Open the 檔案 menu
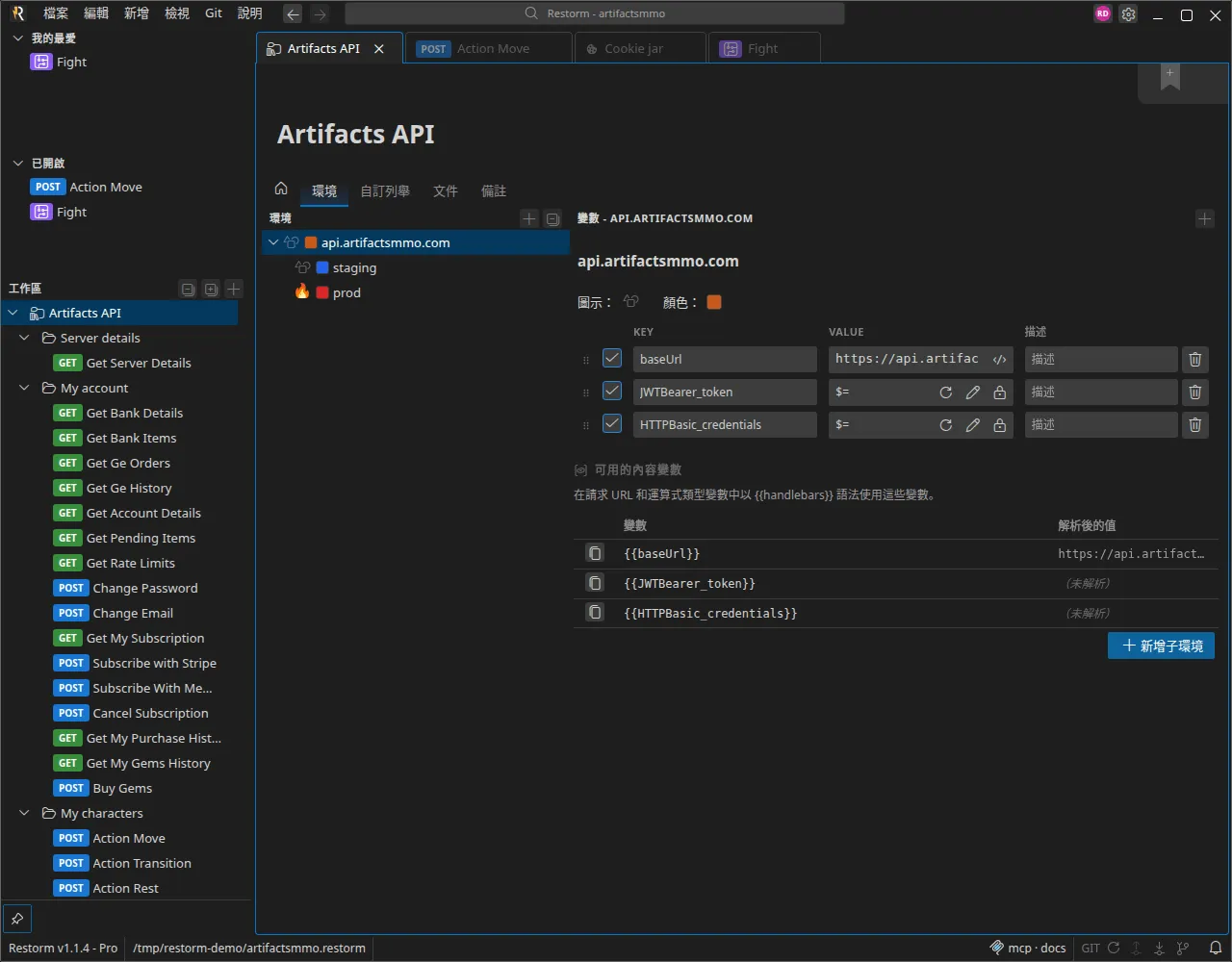 pos(56,13)
